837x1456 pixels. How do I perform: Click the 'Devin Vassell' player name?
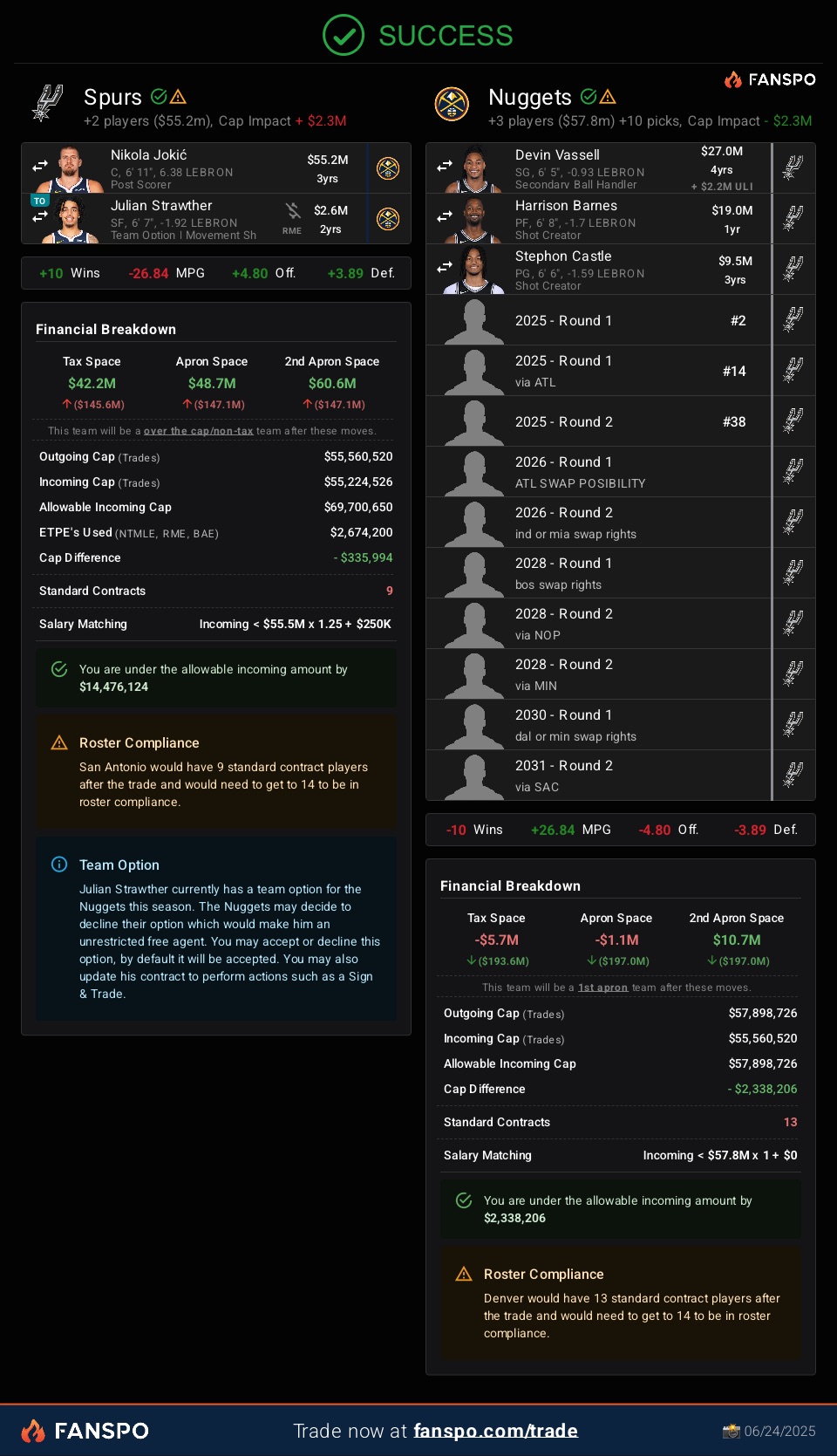click(557, 155)
